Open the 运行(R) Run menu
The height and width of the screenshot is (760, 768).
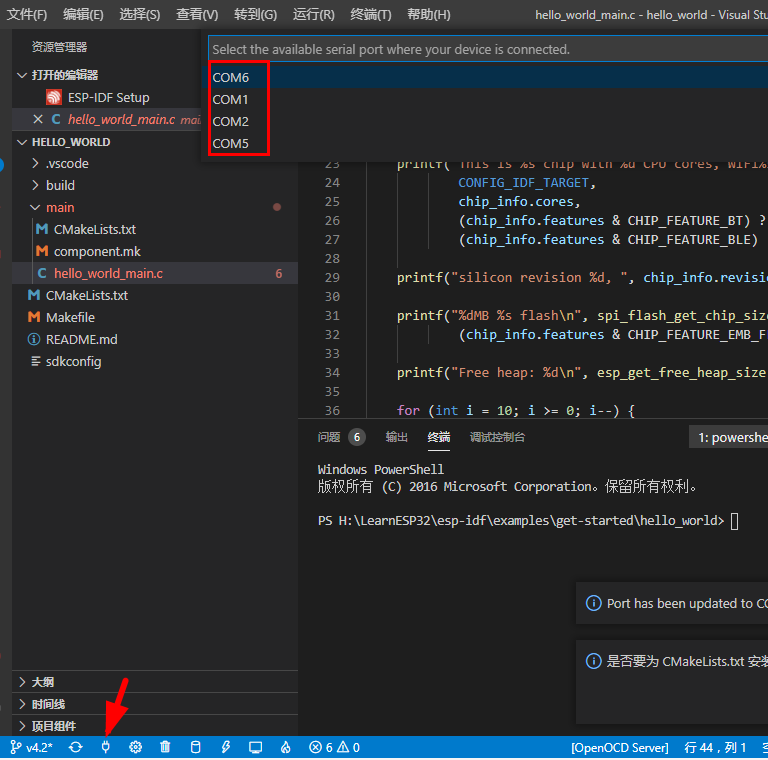(313, 15)
